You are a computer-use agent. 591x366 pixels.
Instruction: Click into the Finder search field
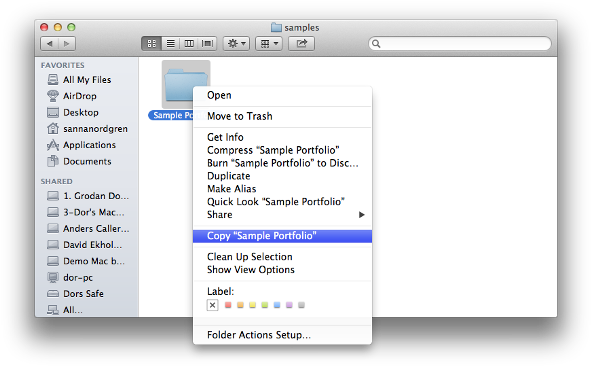[x=460, y=44]
